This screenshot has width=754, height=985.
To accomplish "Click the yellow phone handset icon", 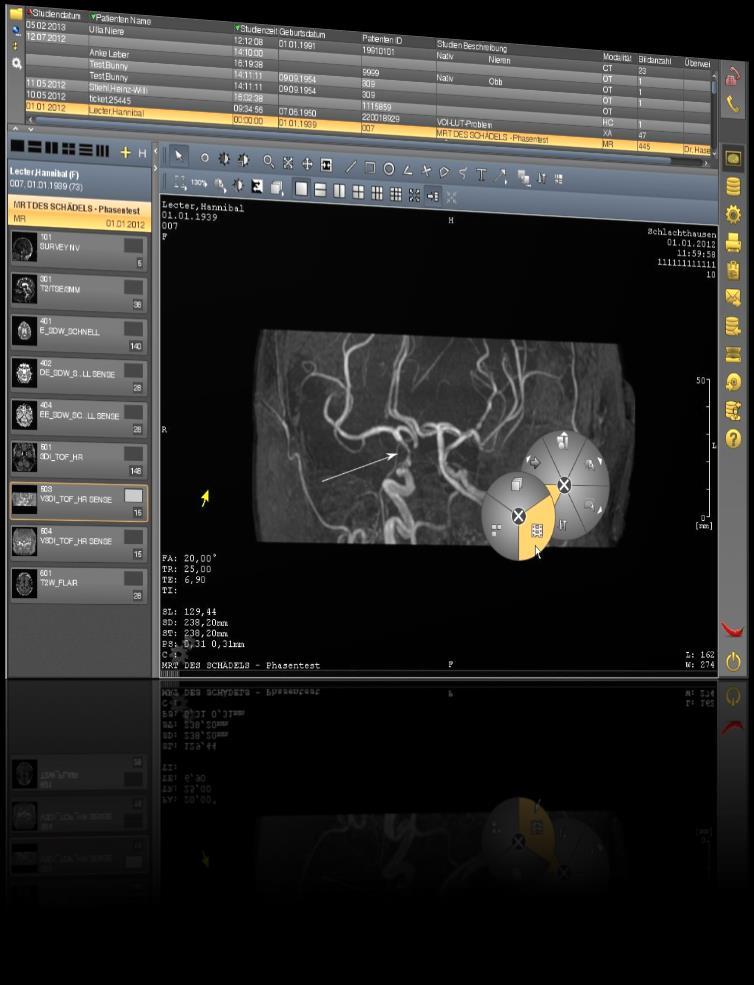I will coord(733,104).
